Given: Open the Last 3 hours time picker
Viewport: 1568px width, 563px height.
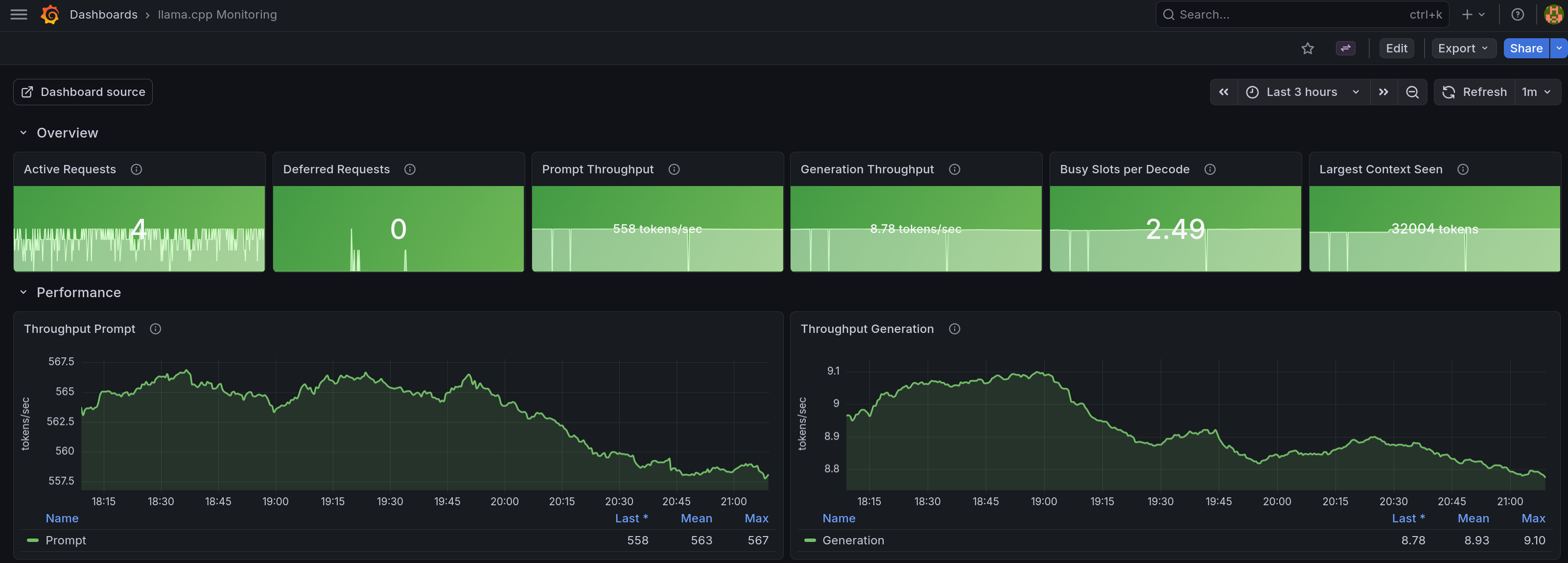Looking at the screenshot, I should pyautogui.click(x=1303, y=92).
